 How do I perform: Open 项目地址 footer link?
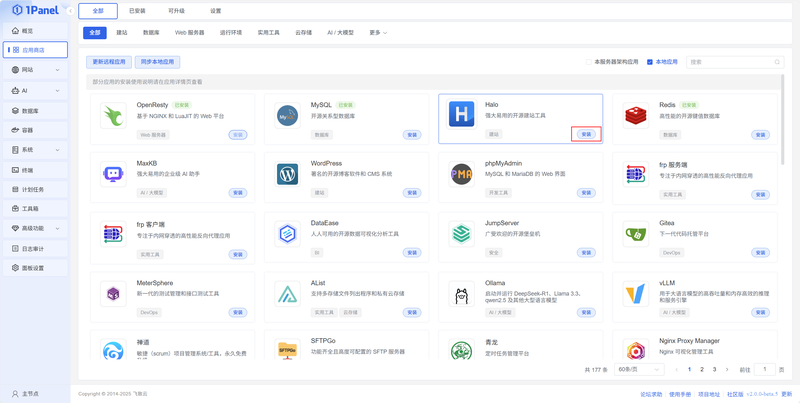coord(709,394)
